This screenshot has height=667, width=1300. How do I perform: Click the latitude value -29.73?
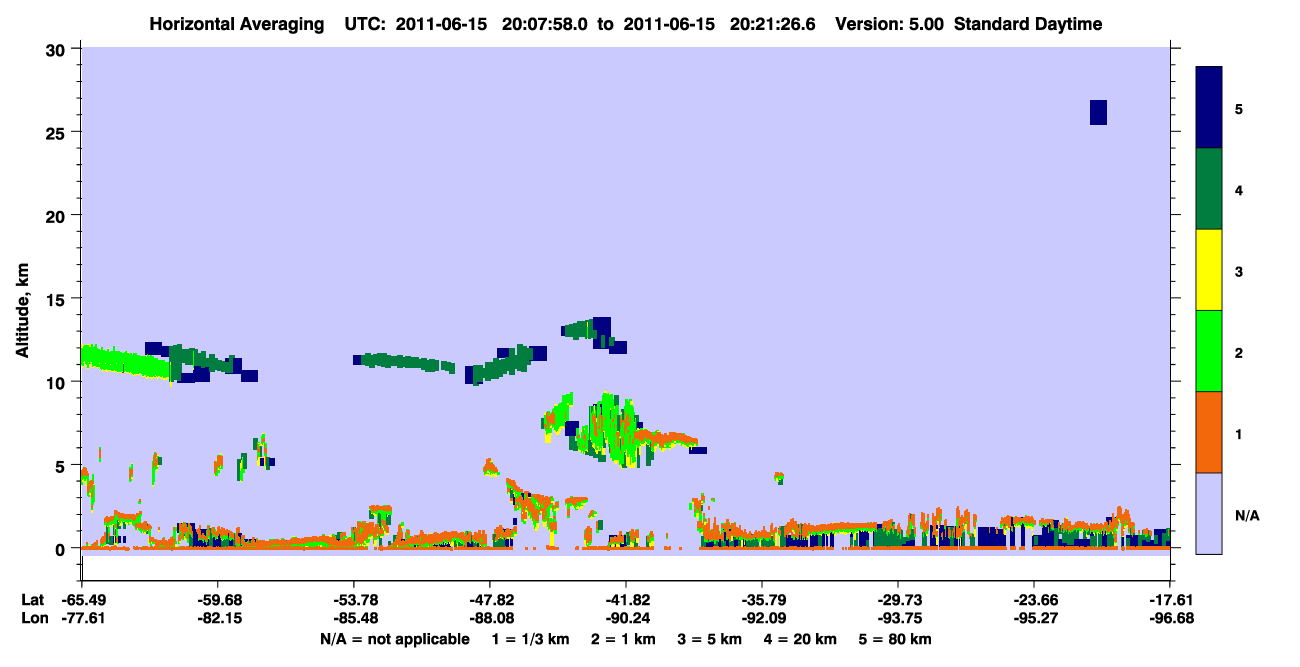coord(898,600)
